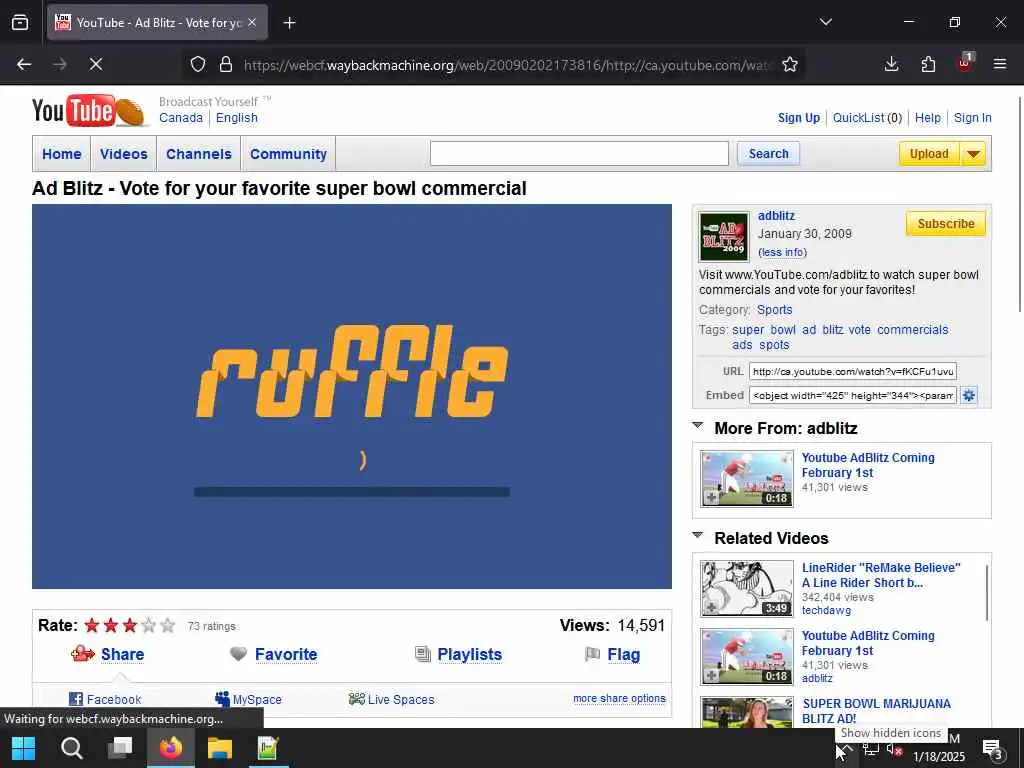The height and width of the screenshot is (768, 1024).
Task: Click the Playlists icon
Action: coord(423,654)
